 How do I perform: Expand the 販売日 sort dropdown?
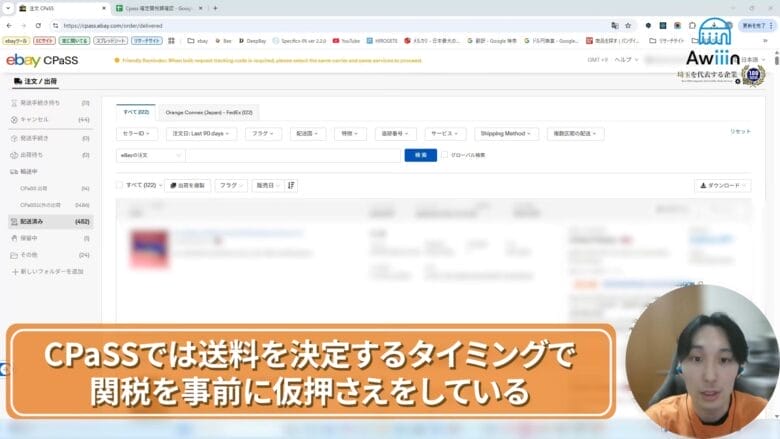coord(267,185)
